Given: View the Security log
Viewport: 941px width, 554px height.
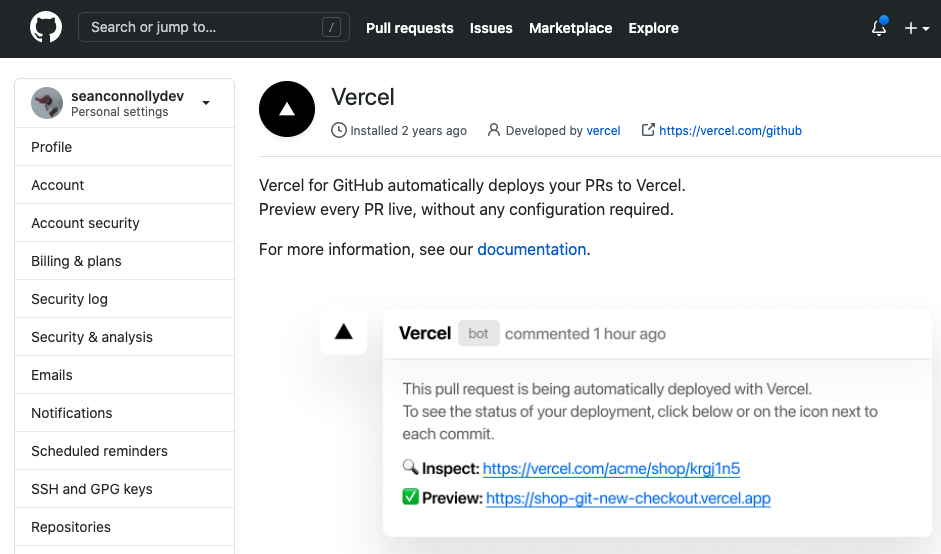Looking at the screenshot, I should 124,299.
